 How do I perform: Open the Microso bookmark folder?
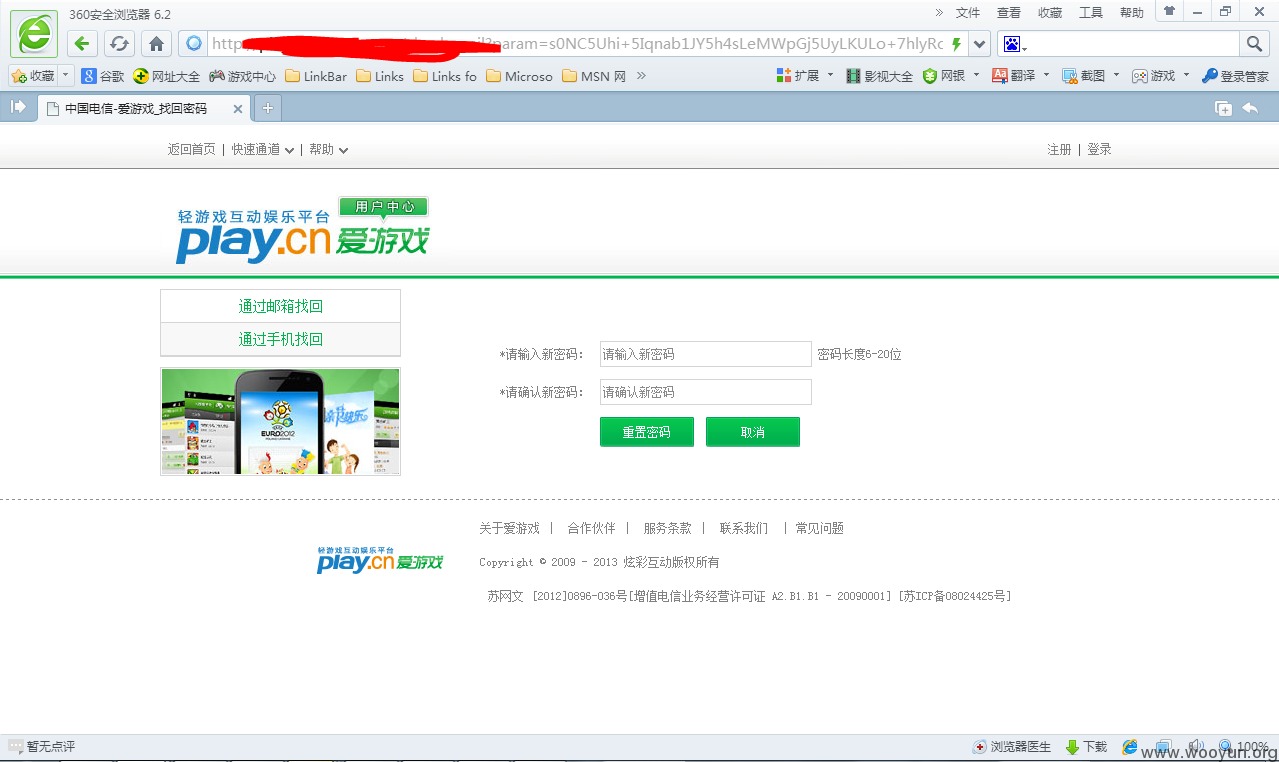[x=519, y=76]
